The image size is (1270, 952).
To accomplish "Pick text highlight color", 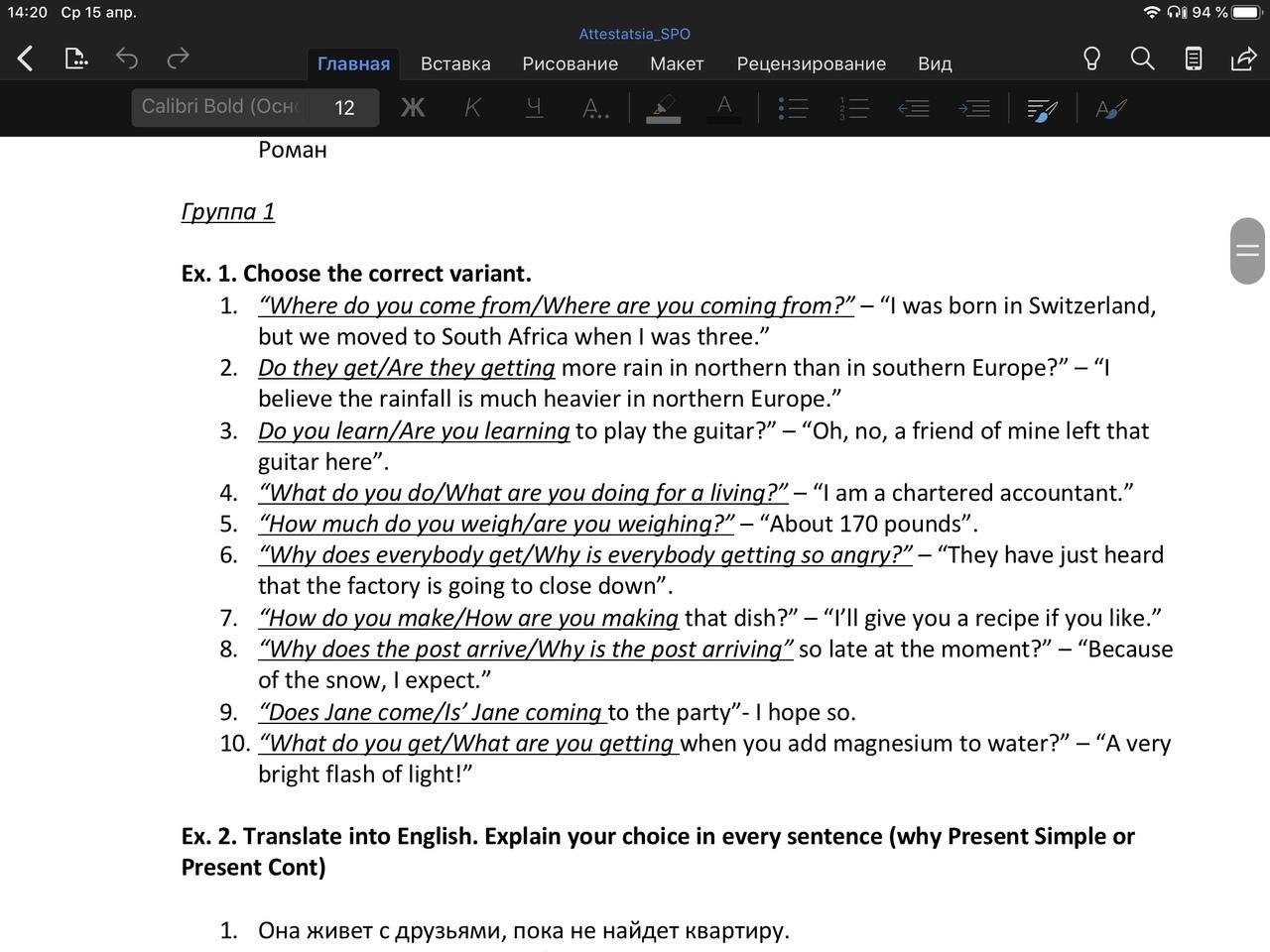I will (663, 107).
